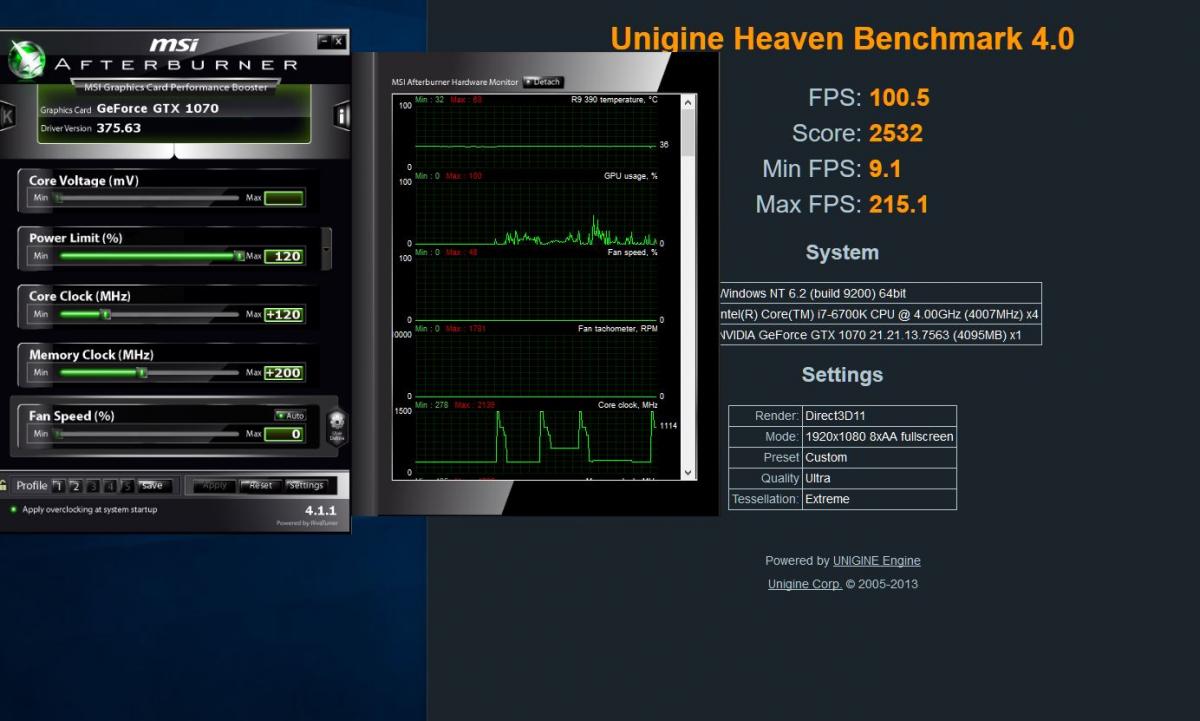
Task: Click the 1920x1080 8xAA fullscreen mode cell
Action: point(879,437)
